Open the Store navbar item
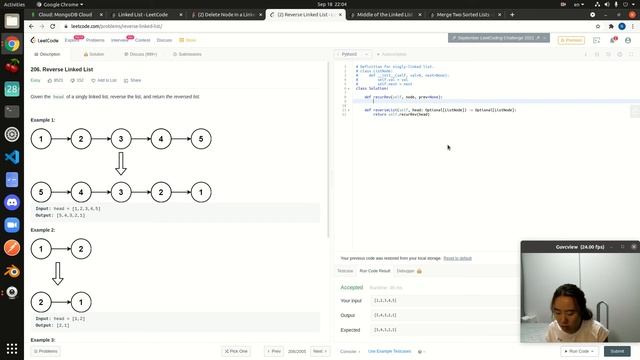Image resolution: width=640 pixels, height=360 pixels. pyautogui.click(x=188, y=40)
